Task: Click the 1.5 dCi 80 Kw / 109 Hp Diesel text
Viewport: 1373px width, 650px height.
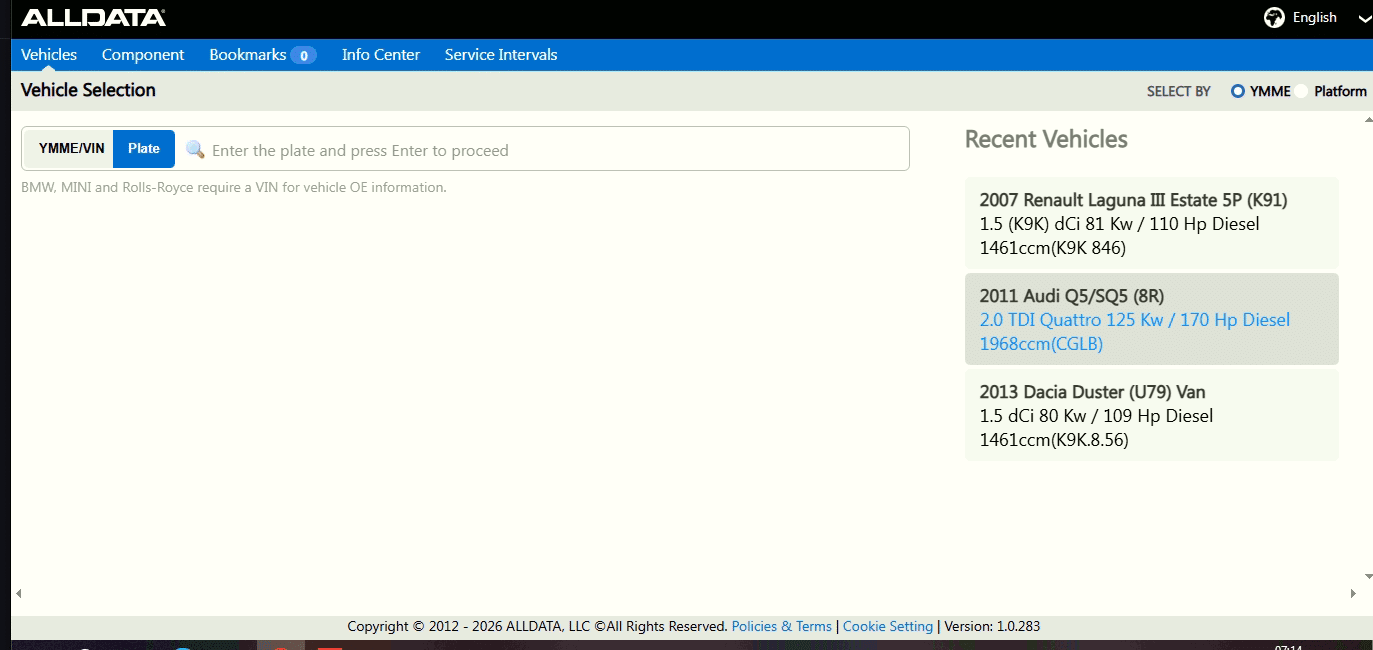Action: (x=1096, y=416)
